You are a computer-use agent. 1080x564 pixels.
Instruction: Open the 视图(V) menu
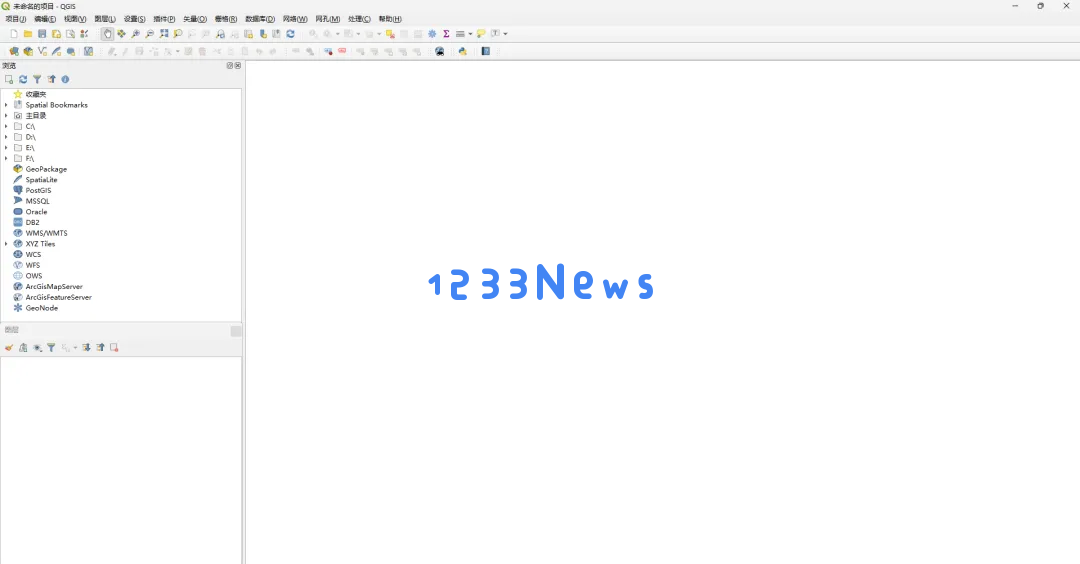click(75, 19)
